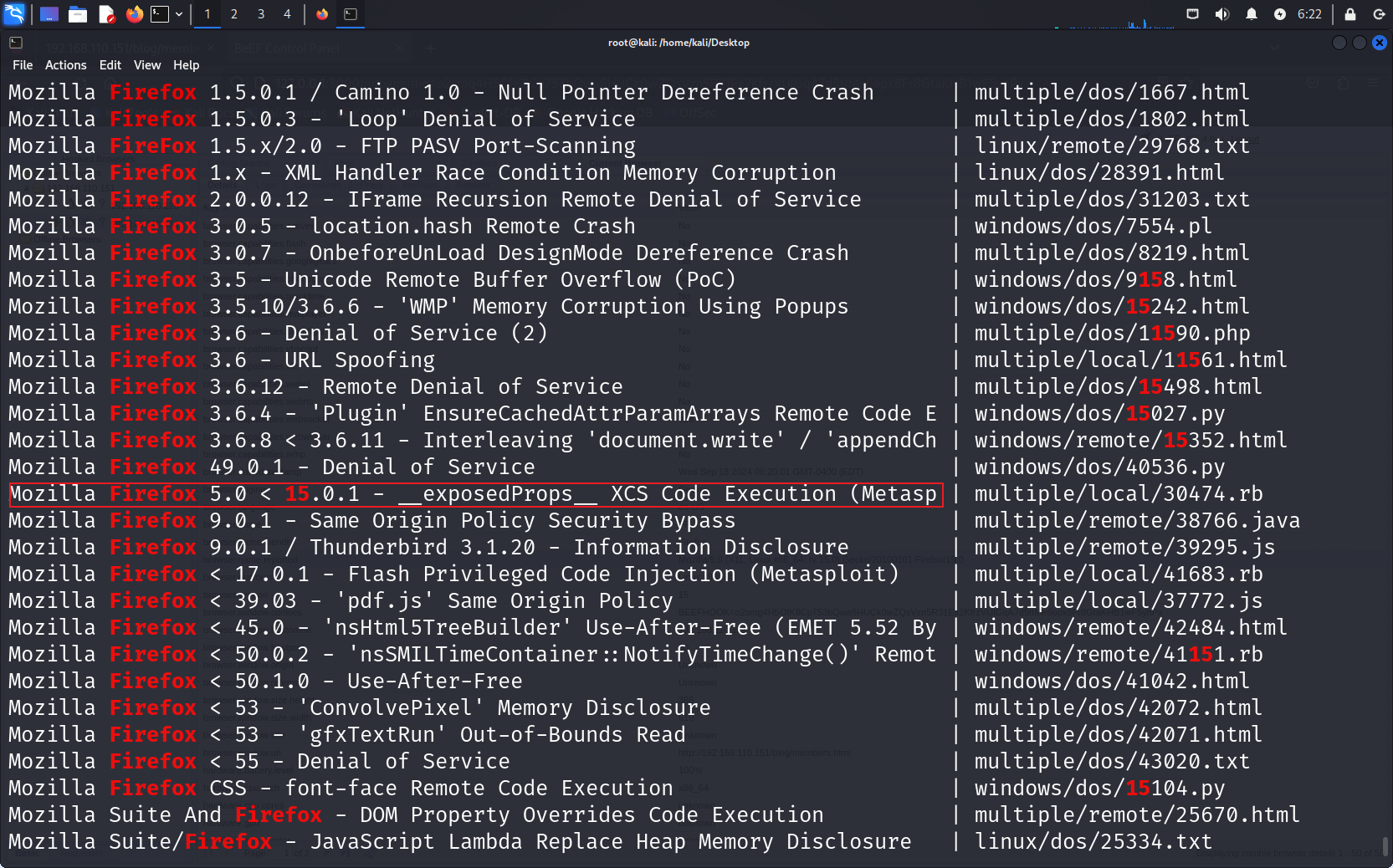Click the '< 55 - Denial of Service' line
1393x868 pixels.
pyautogui.click(x=259, y=761)
